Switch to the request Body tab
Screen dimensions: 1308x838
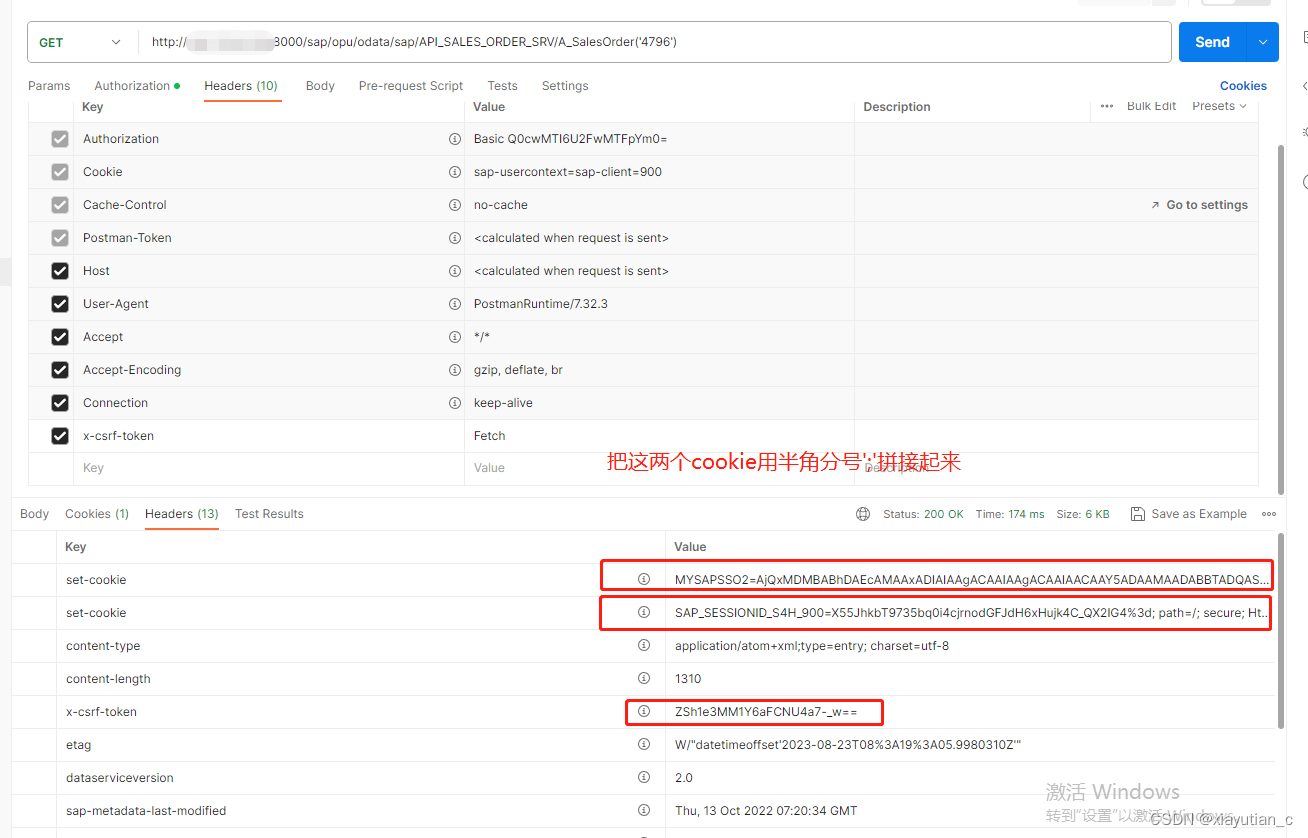[x=320, y=86]
